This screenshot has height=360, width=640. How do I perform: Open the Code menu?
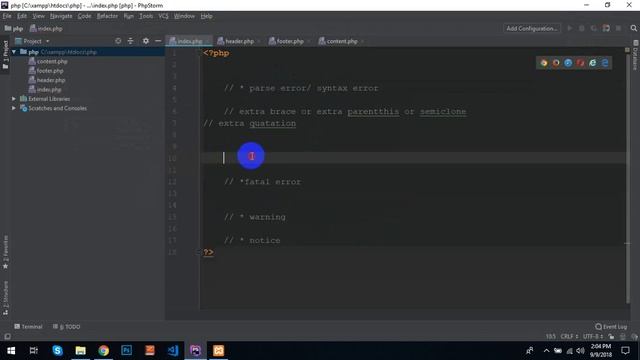pyautogui.click(x=84, y=16)
